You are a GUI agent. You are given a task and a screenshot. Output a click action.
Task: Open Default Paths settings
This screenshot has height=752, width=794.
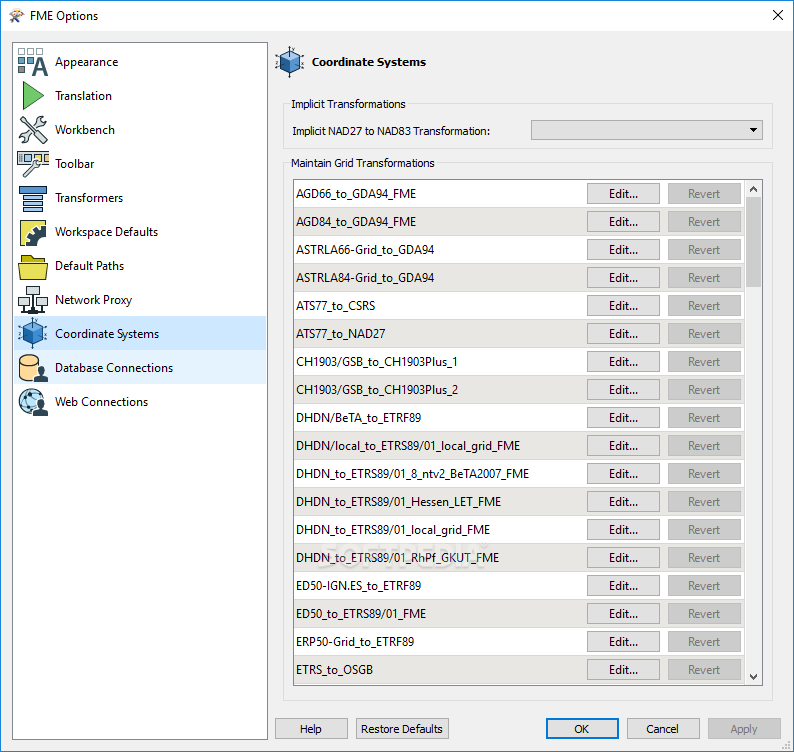tap(90, 266)
